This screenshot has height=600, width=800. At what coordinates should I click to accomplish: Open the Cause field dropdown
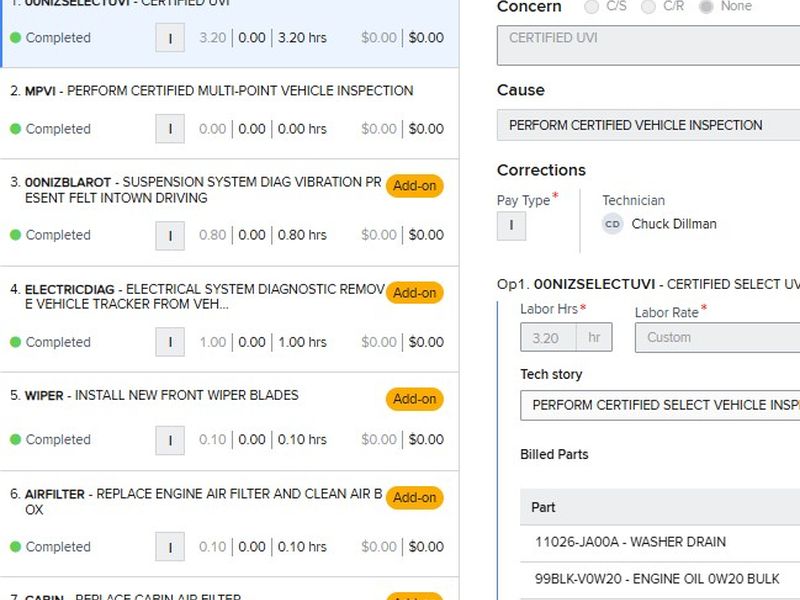(x=648, y=125)
